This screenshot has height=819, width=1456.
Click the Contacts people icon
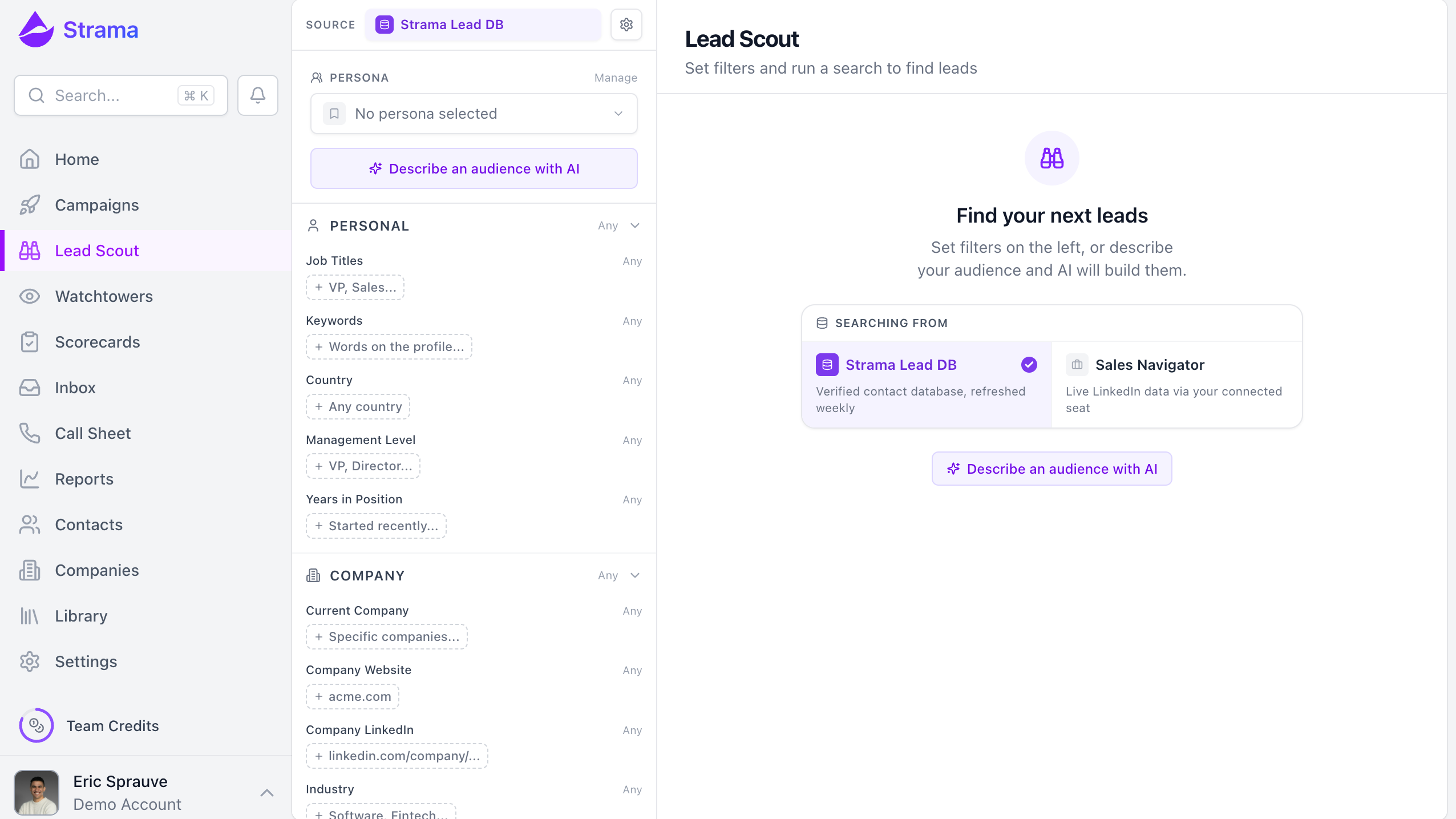30,525
